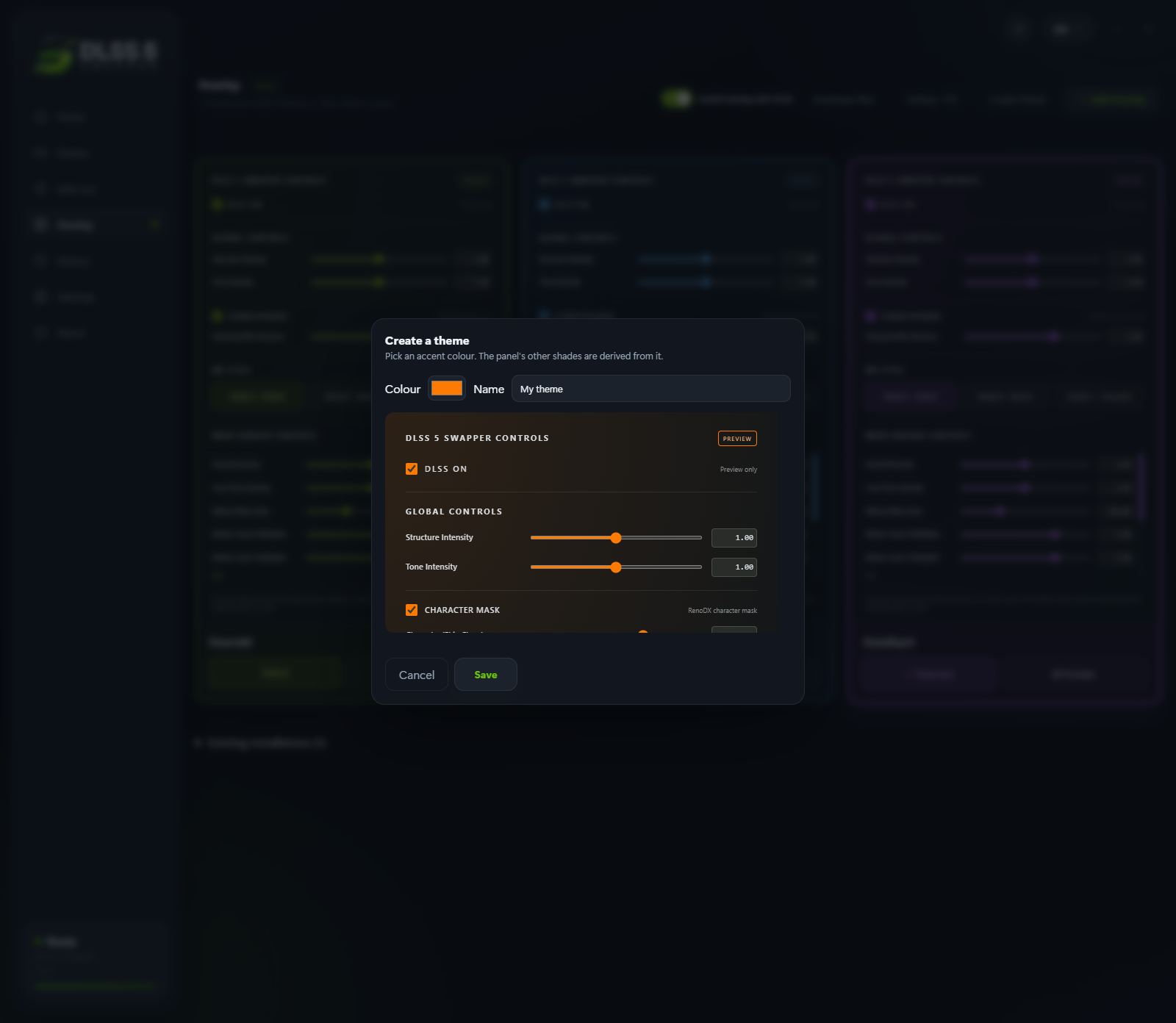Click the theme Name input field
The image size is (1176, 1023).
pyautogui.click(x=650, y=389)
